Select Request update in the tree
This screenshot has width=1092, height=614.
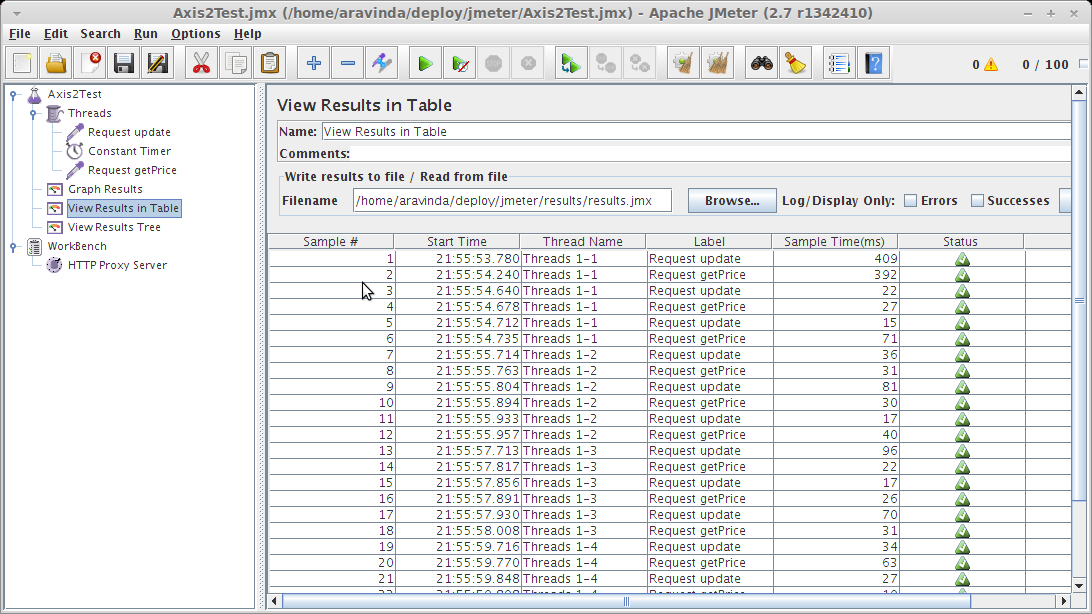coord(130,132)
